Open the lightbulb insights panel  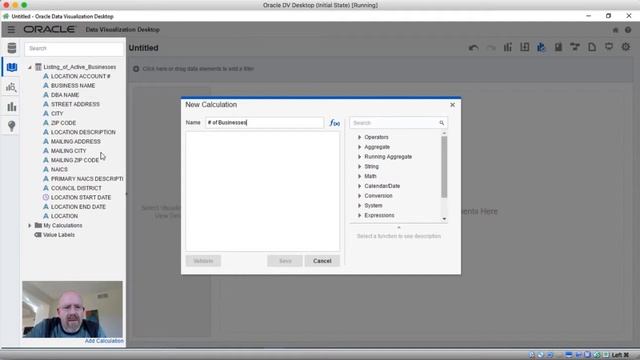11,126
